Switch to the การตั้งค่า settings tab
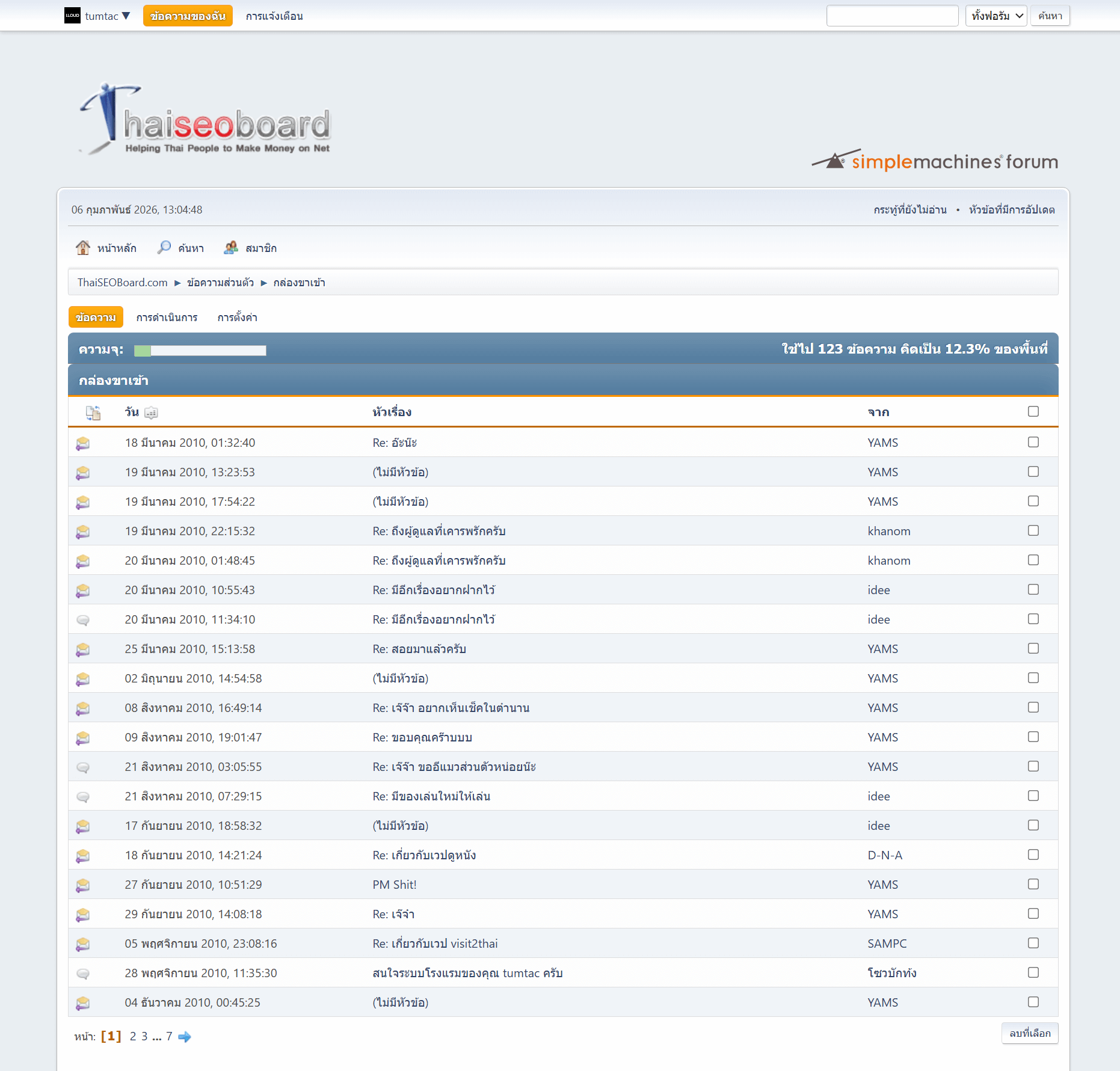The width and height of the screenshot is (1120, 1071). (x=237, y=318)
